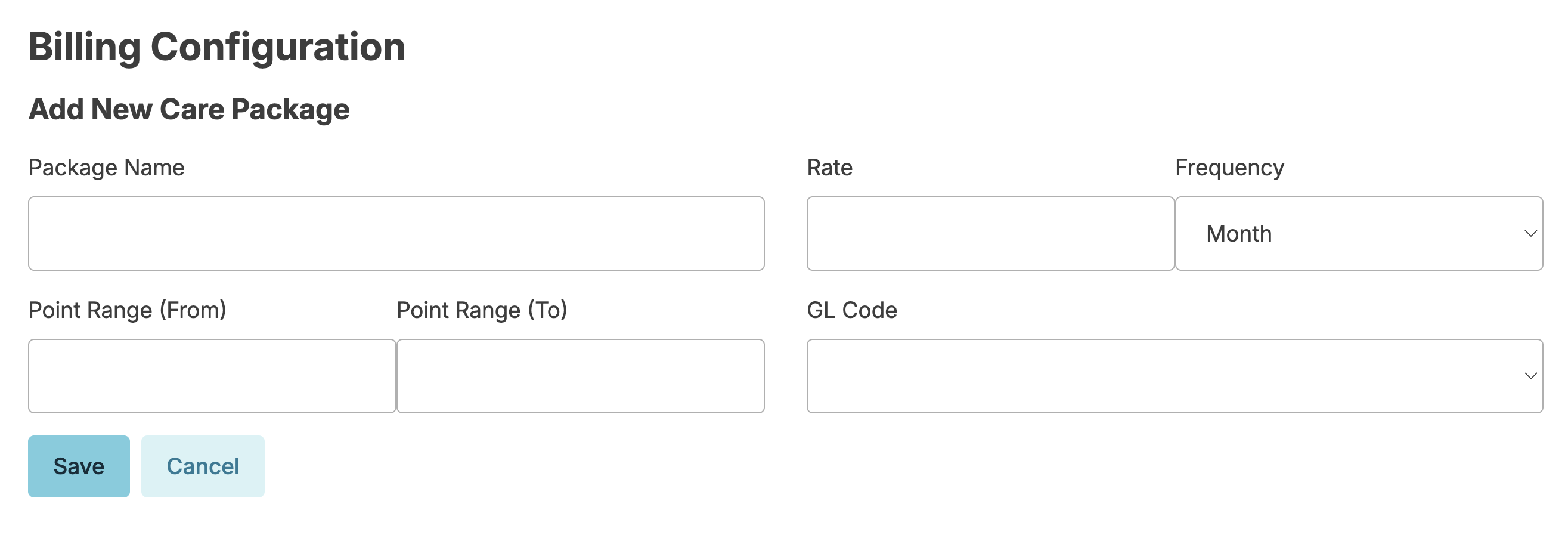
Task: Save the new care package
Action: click(79, 466)
